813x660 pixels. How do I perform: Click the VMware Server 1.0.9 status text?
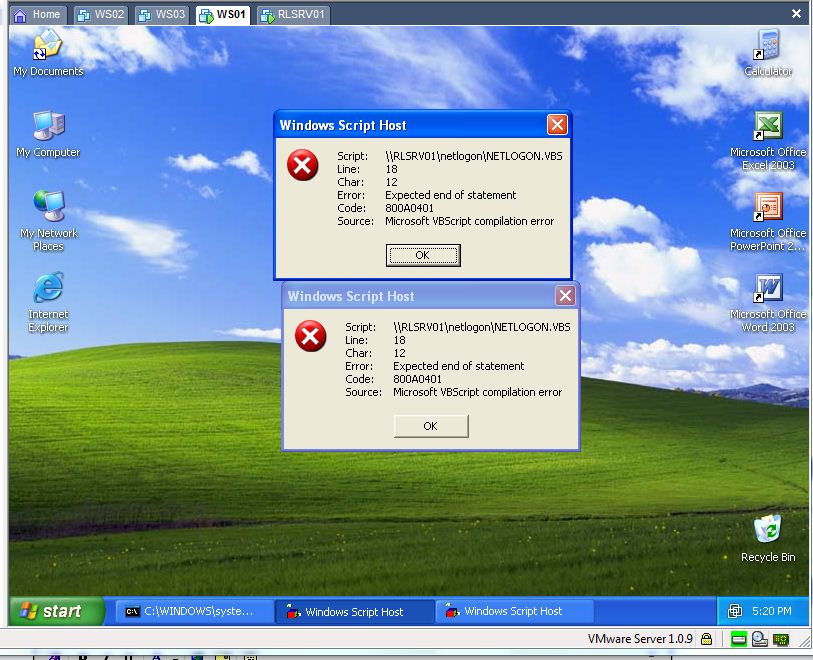tap(640, 639)
